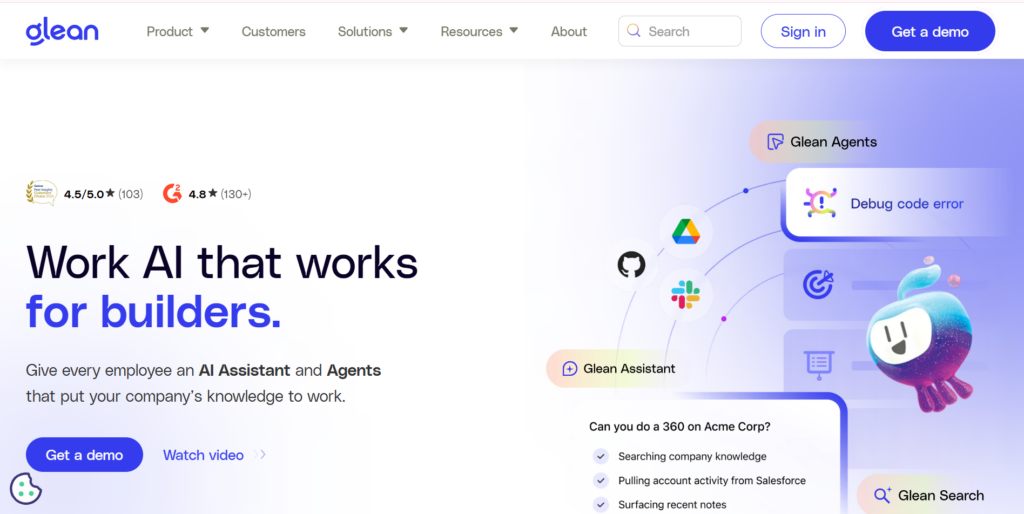Click the 4.8 G2 rating text
This screenshot has width=1024, height=514.
pyautogui.click(x=197, y=194)
